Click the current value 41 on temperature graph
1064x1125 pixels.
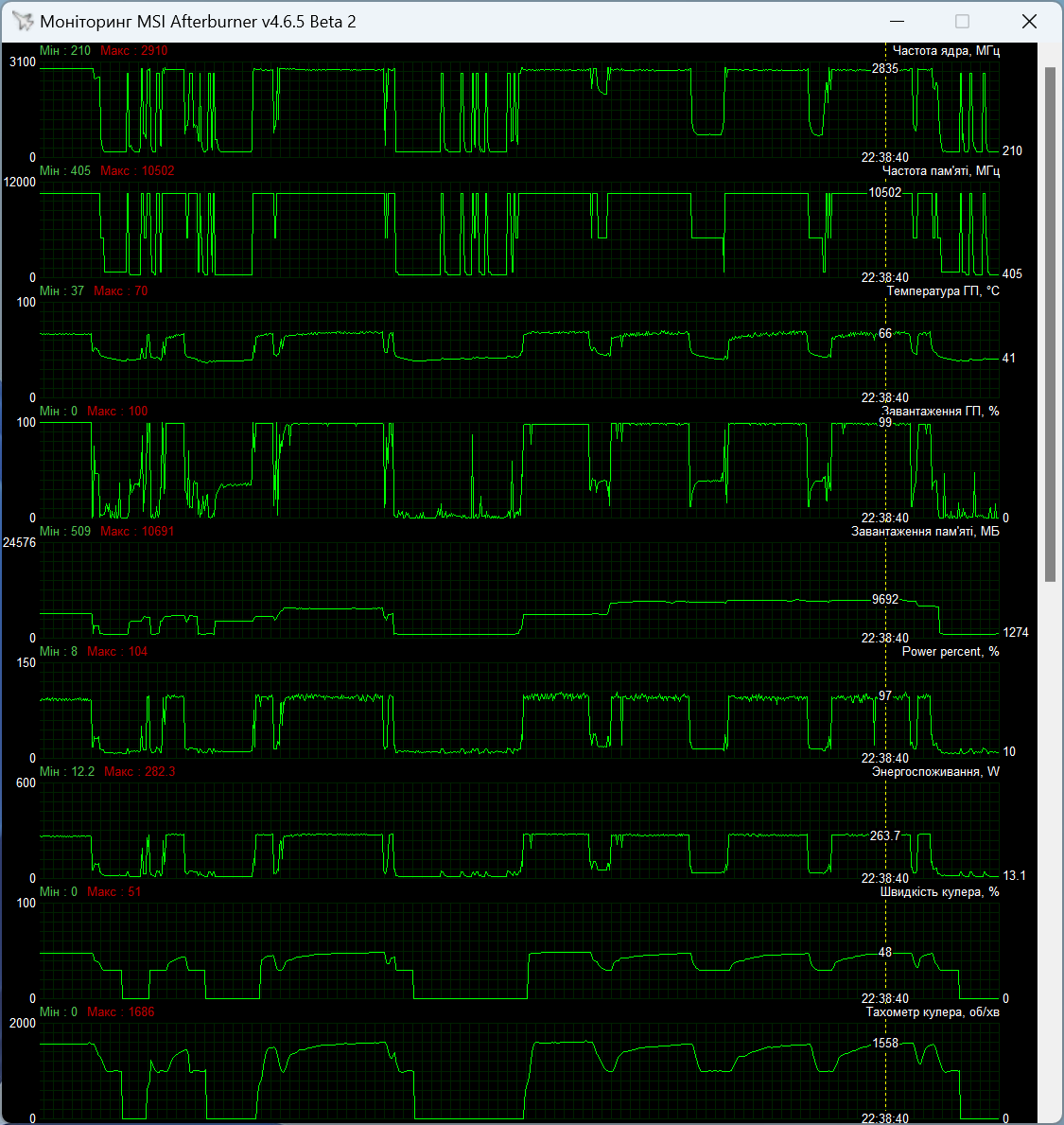1009,358
